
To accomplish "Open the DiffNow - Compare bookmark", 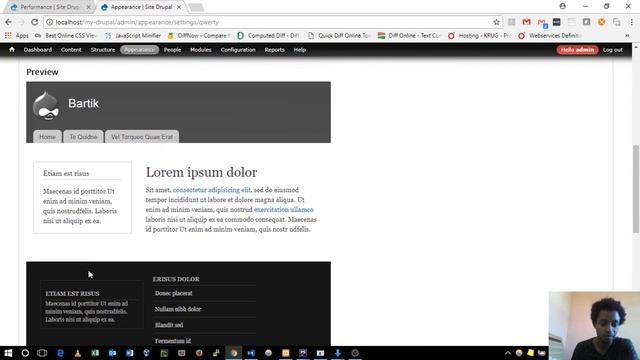I will tap(199, 36).
